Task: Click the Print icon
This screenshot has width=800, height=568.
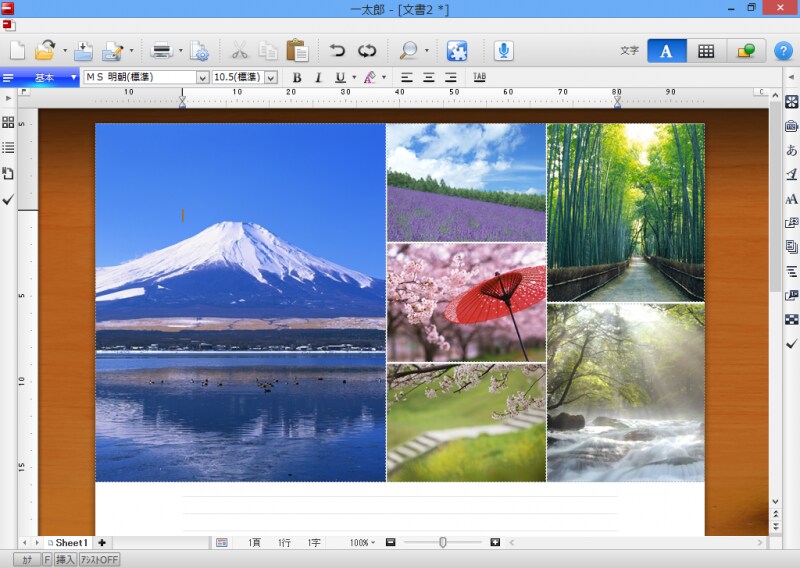Action: (162, 51)
